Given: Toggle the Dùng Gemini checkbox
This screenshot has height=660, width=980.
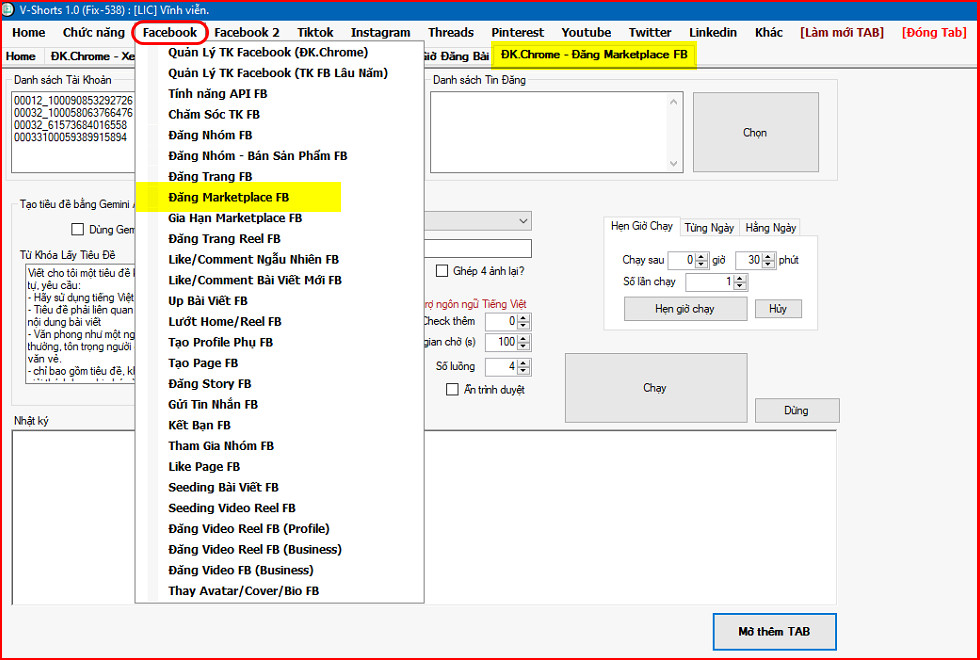Looking at the screenshot, I should tap(78, 229).
